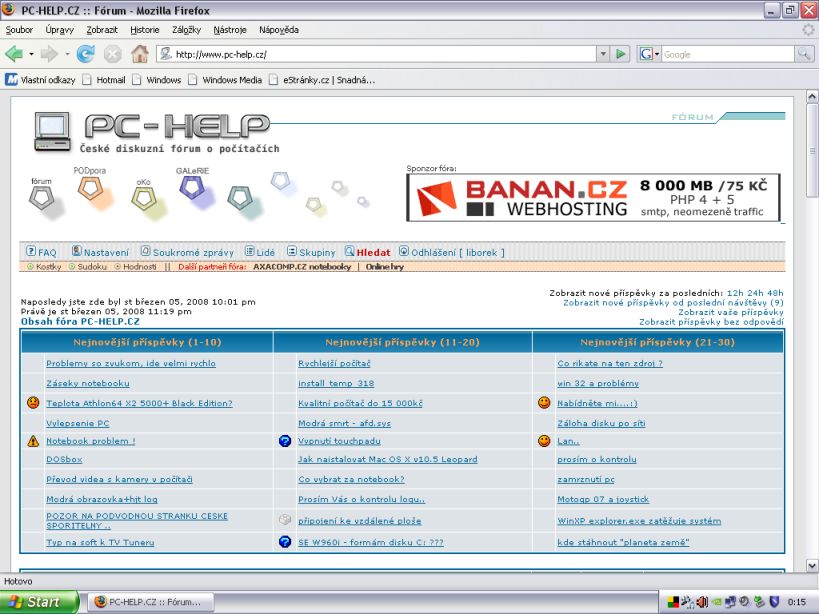Screen dimensions: 819x614
Task: Click the volume speaker tray icon
Action: click(702, 602)
